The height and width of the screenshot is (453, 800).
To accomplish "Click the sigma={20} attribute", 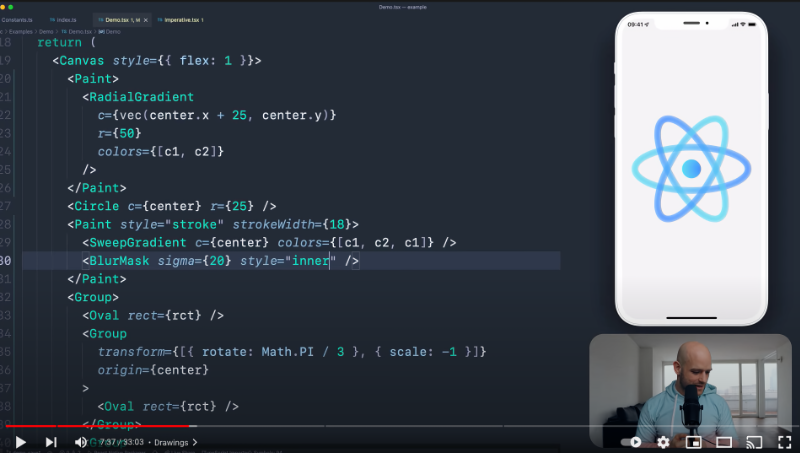I will pyautogui.click(x=194, y=261).
